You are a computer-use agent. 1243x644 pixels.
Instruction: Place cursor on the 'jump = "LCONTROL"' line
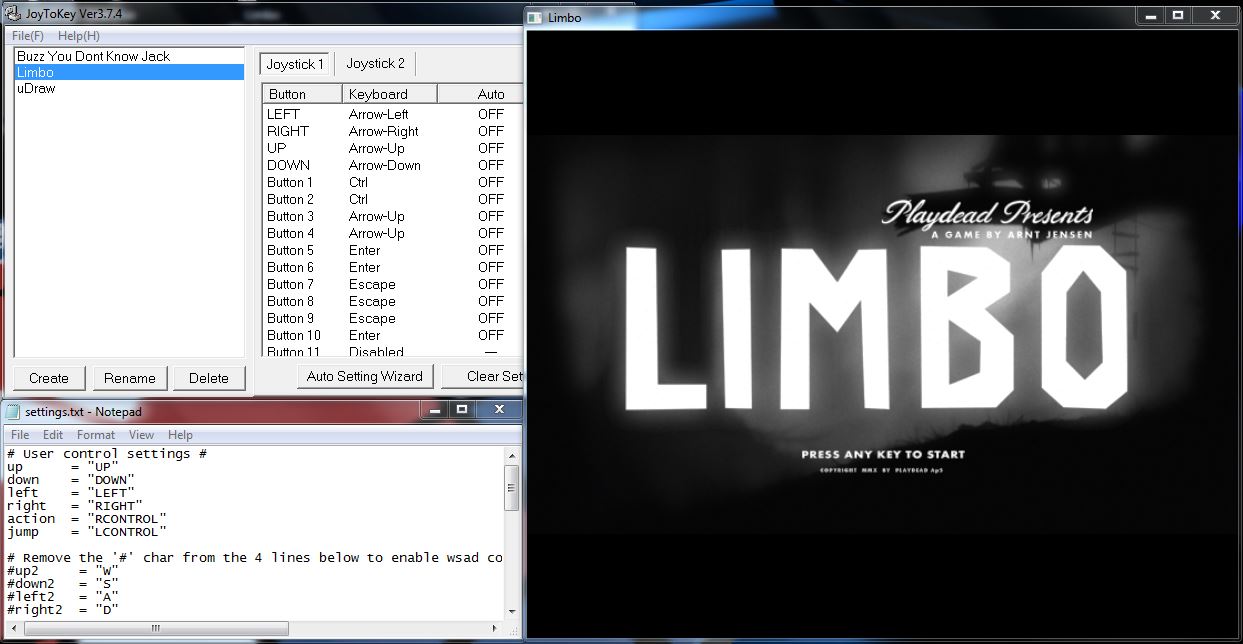pos(87,531)
